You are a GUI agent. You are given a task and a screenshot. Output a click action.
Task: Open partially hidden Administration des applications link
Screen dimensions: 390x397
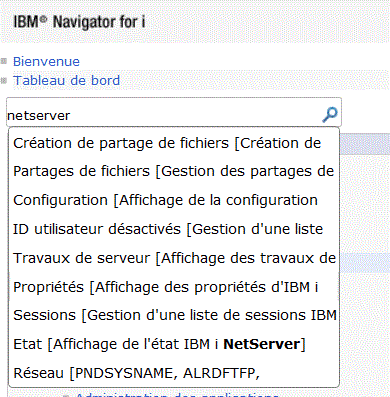[x=177, y=395]
